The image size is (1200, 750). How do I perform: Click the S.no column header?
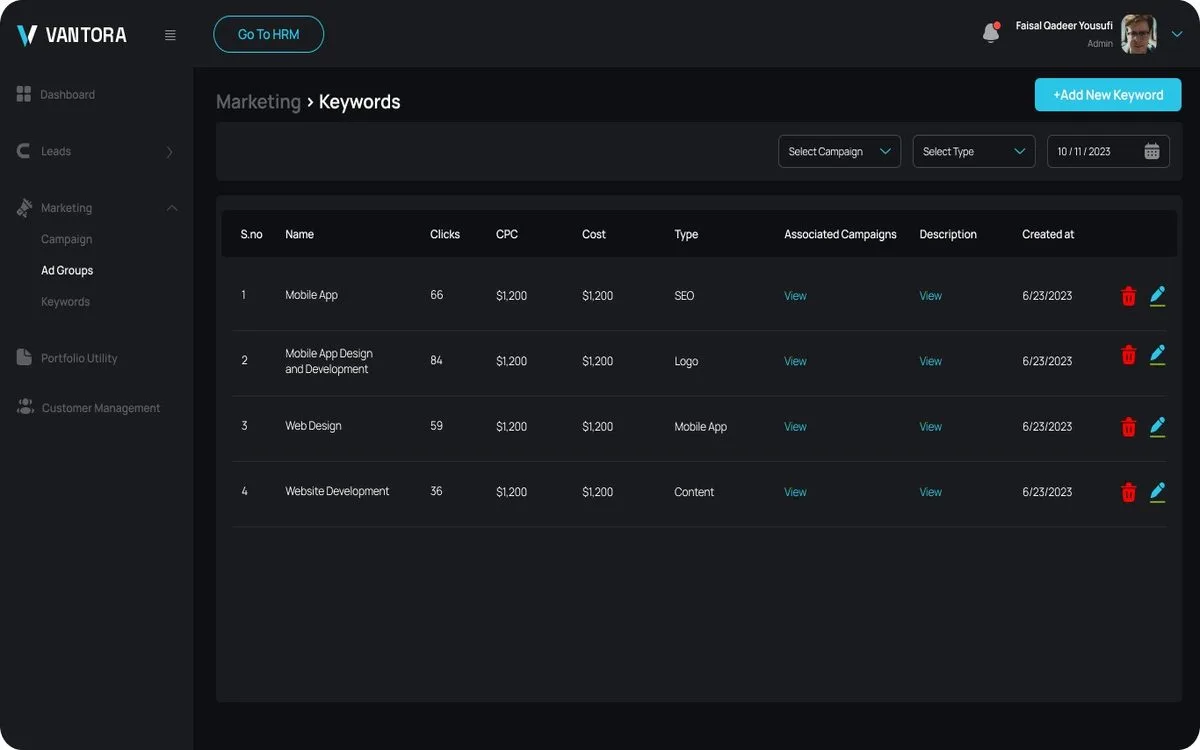click(x=251, y=234)
